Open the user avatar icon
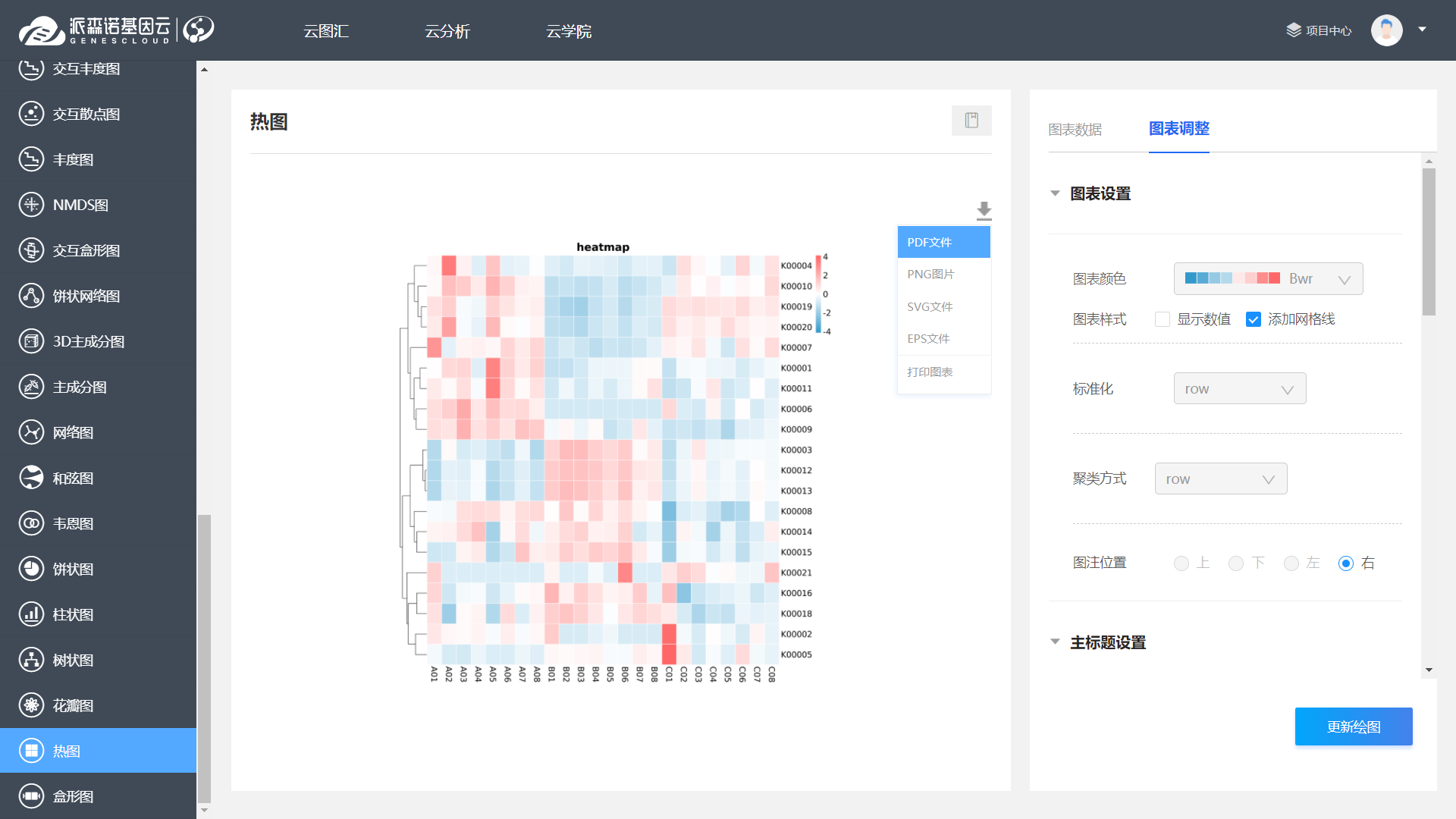Screen dimensions: 1456x819 coord(1387,30)
